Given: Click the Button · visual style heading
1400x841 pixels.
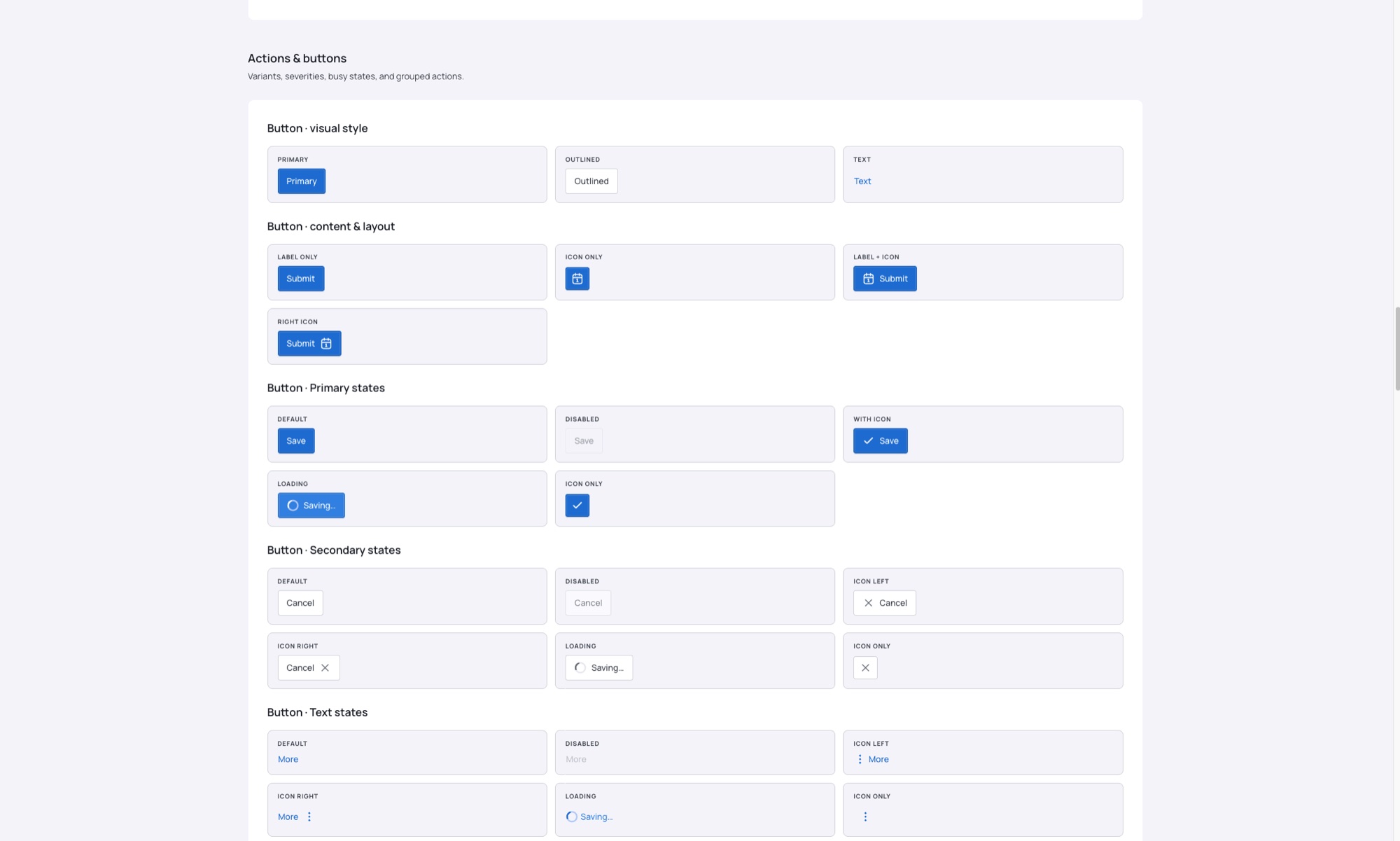Looking at the screenshot, I should pos(317,128).
